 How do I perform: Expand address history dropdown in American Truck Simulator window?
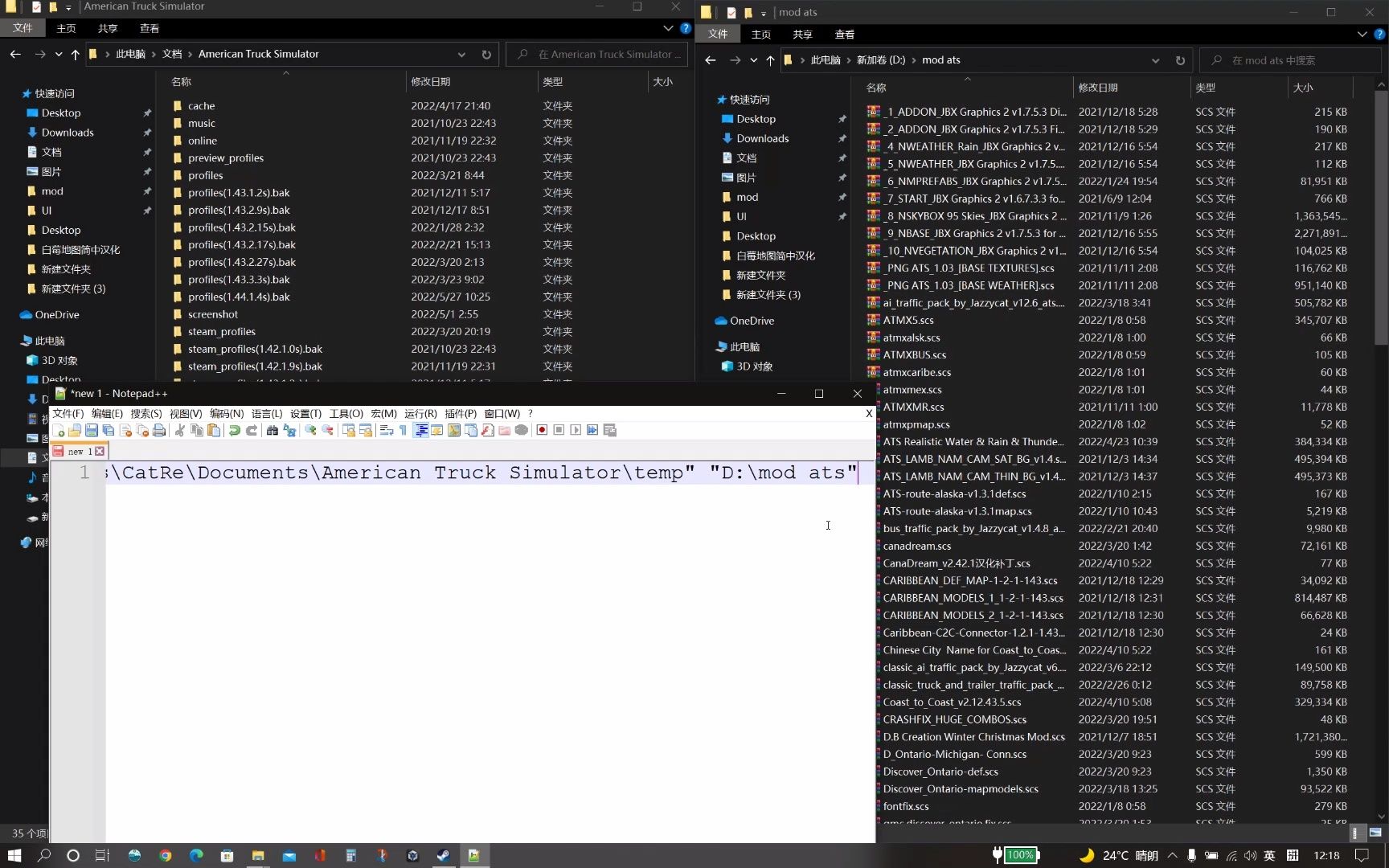point(461,55)
